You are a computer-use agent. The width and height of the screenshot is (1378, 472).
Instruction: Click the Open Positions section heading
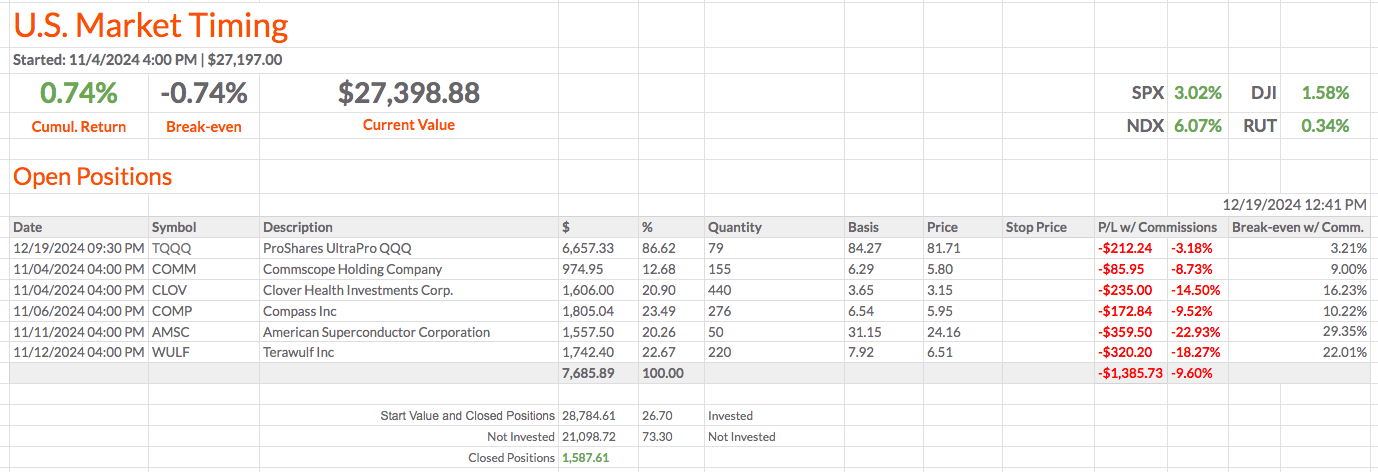(92, 177)
